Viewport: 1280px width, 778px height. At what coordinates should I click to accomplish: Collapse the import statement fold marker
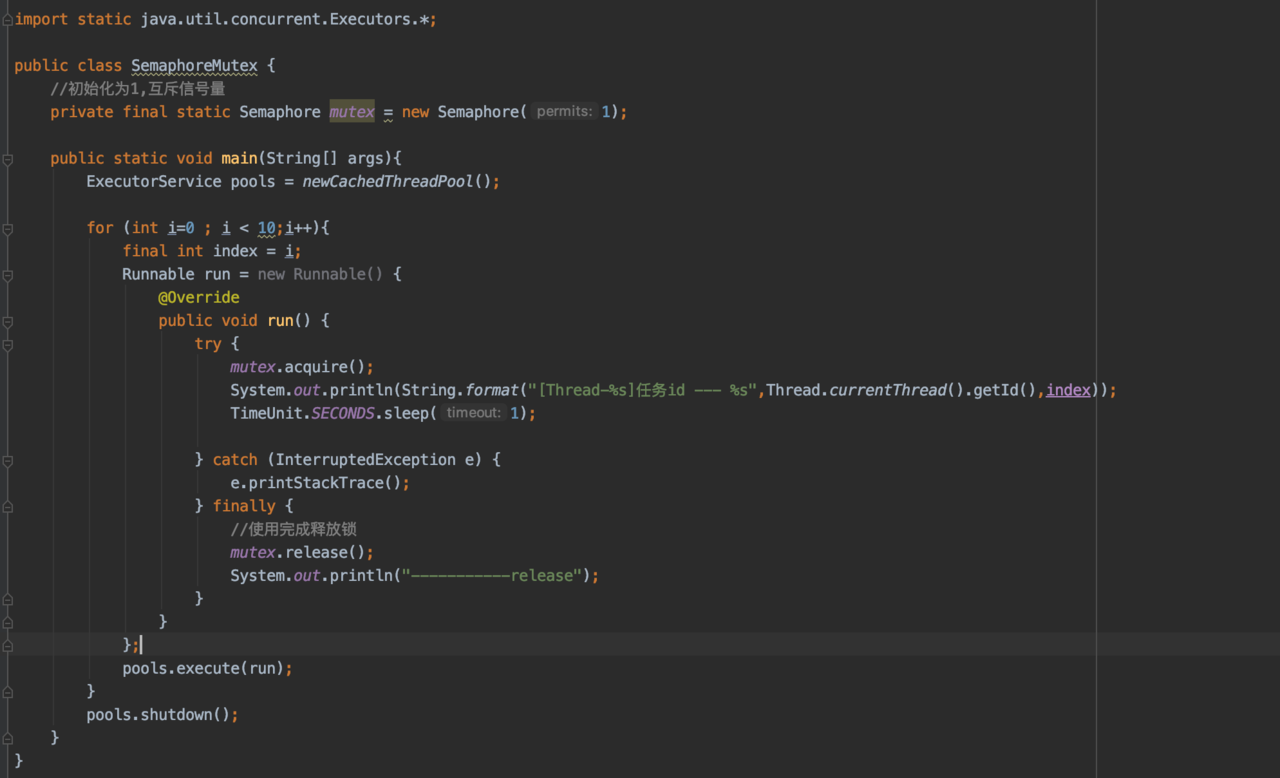(7, 20)
